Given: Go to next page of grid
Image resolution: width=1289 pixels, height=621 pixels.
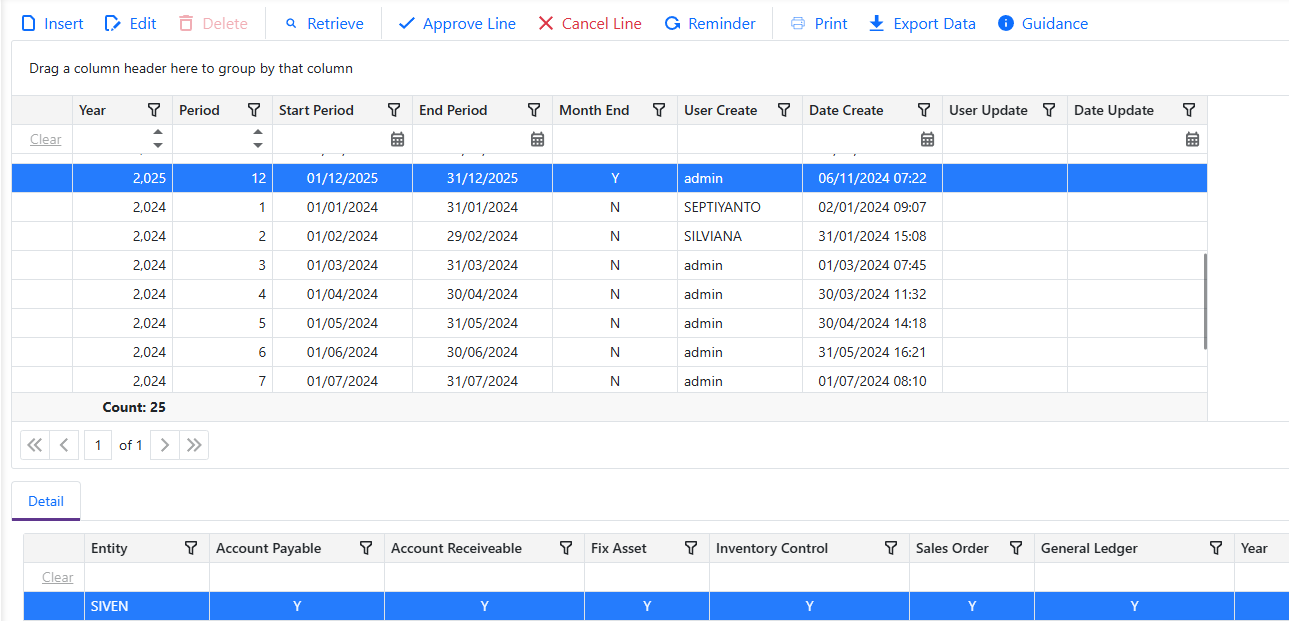Looking at the screenshot, I should click(x=165, y=445).
